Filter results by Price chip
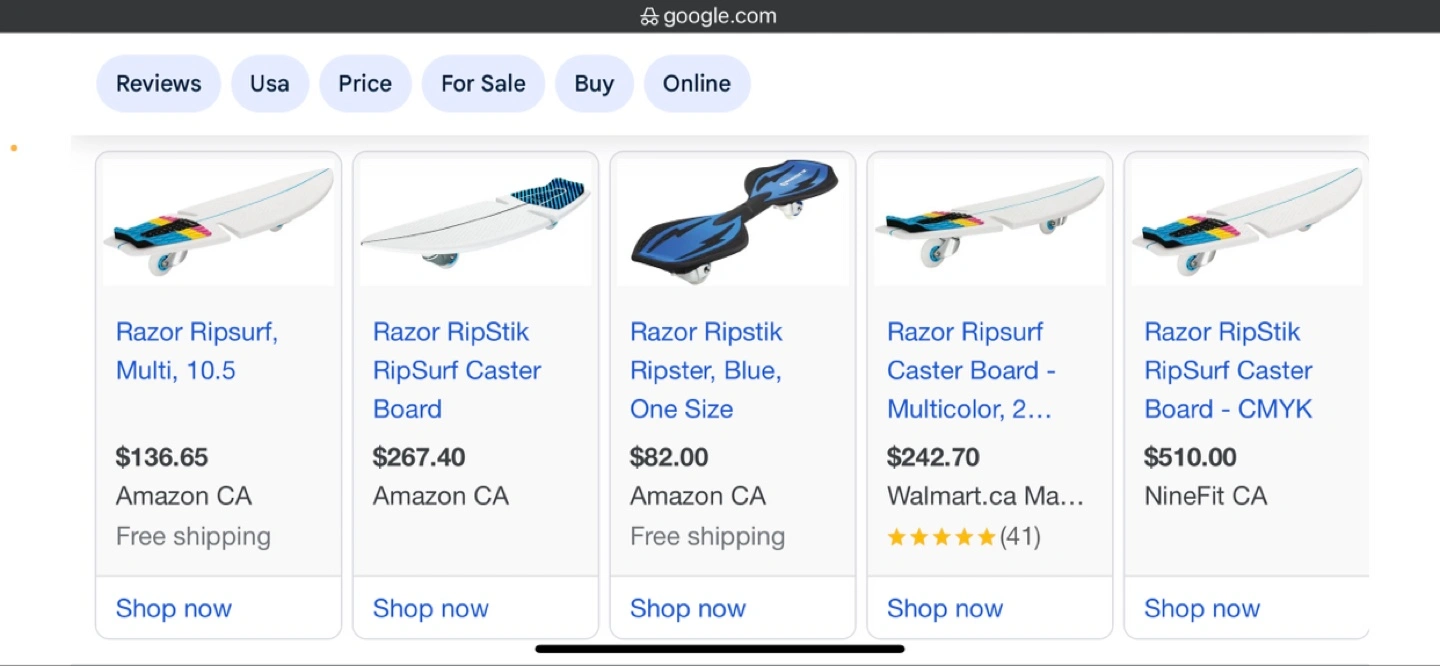 365,84
